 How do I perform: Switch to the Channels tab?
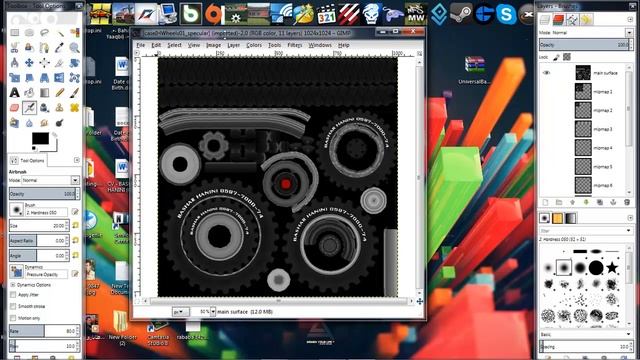click(558, 19)
